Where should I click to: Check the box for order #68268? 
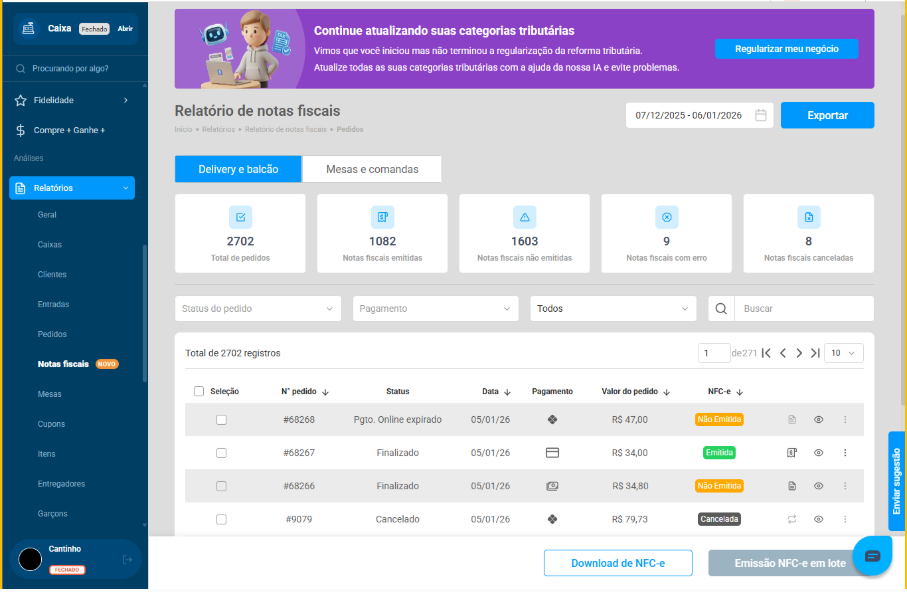(221, 420)
